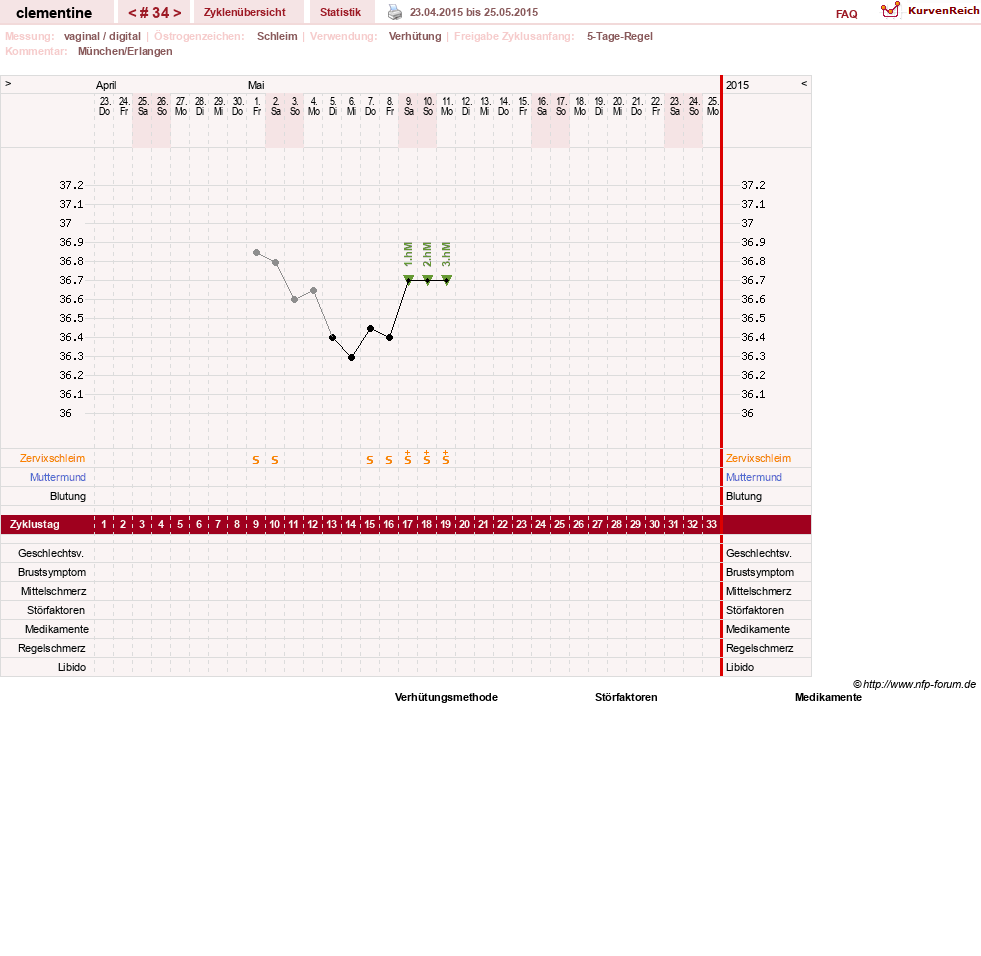Click the 'Verhütung' usage value

(x=415, y=36)
